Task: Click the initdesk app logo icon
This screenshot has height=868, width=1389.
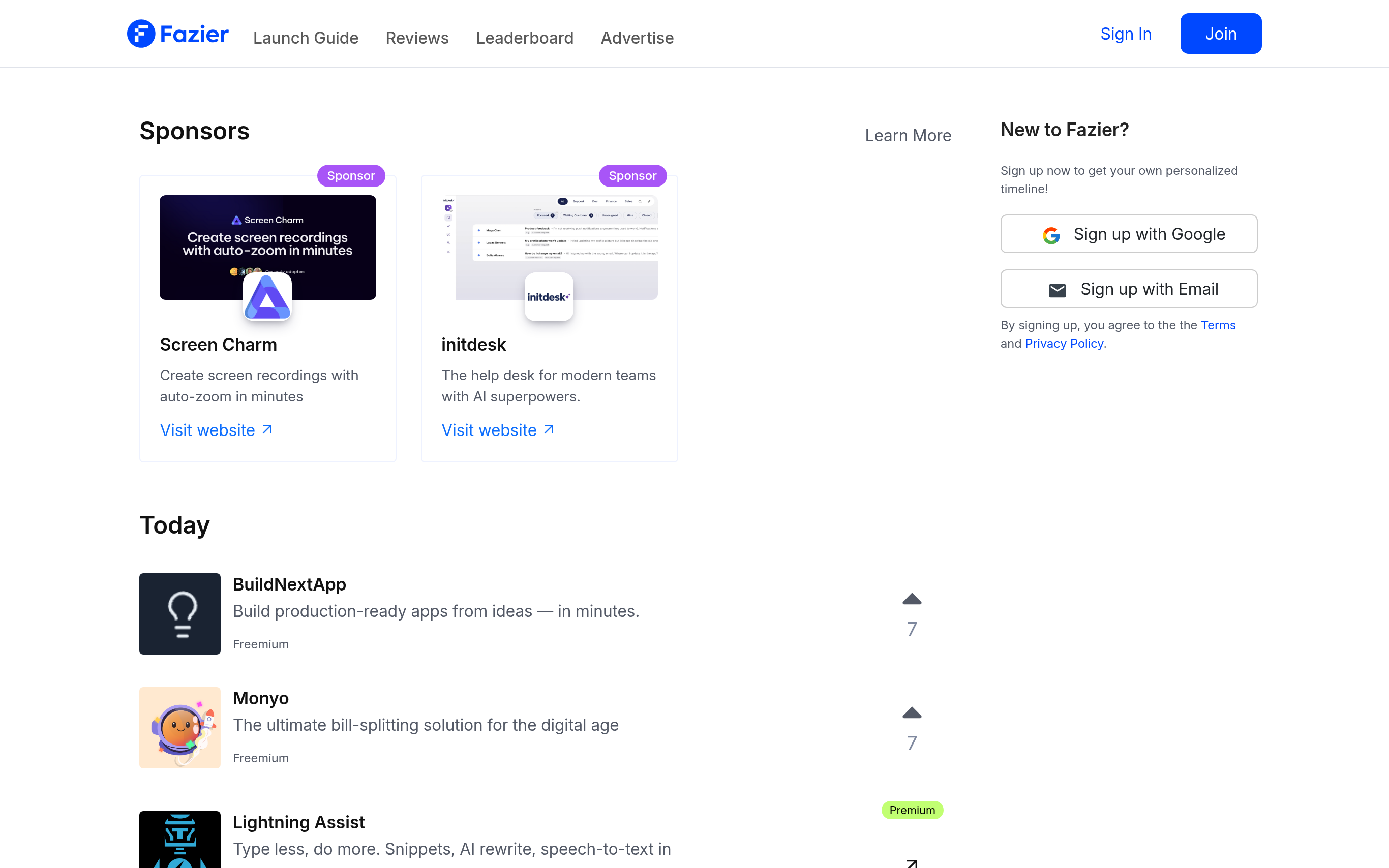Action: (549, 297)
